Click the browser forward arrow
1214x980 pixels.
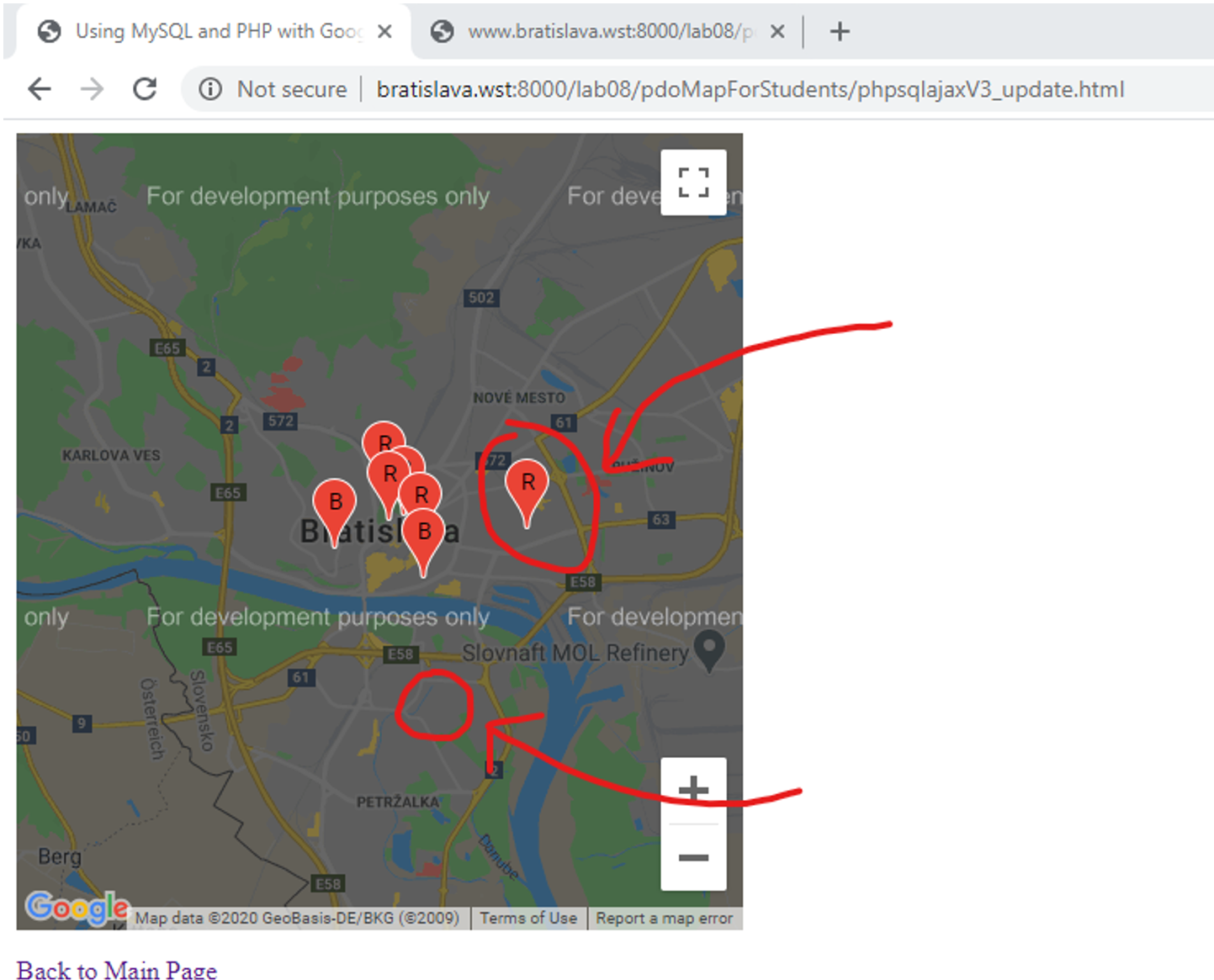click(92, 89)
